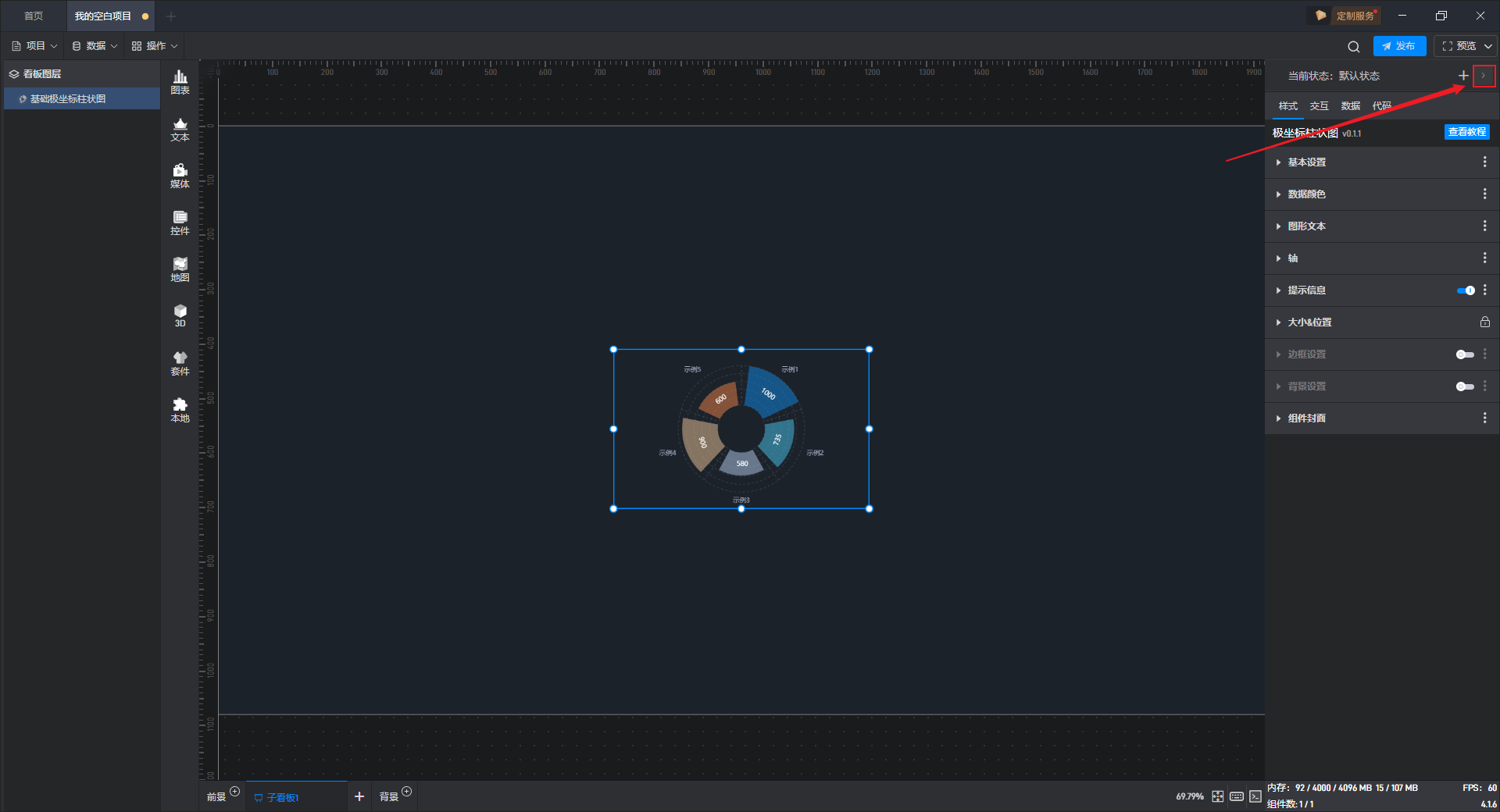This screenshot has height=812, width=1500.
Task: Open the 控件 (controls) component panel
Action: point(180,223)
